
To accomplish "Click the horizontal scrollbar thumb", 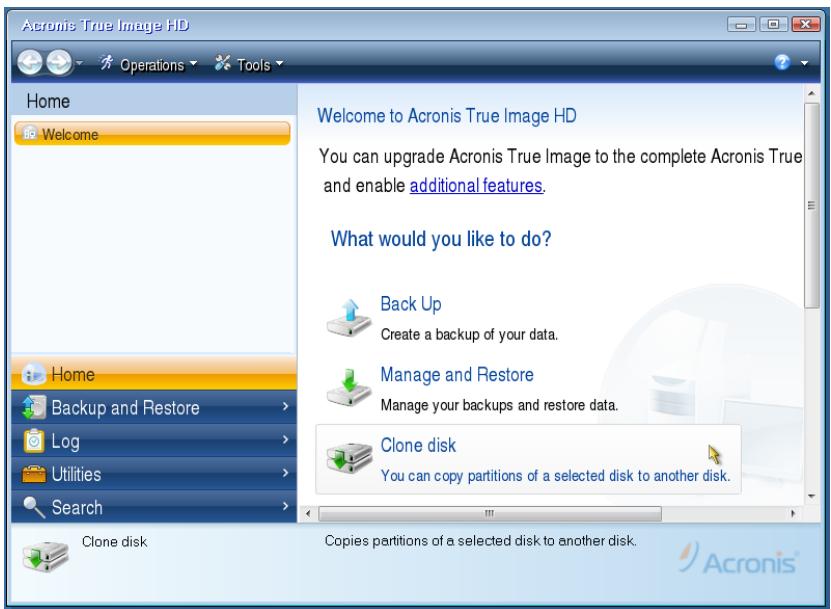I will pos(490,513).
